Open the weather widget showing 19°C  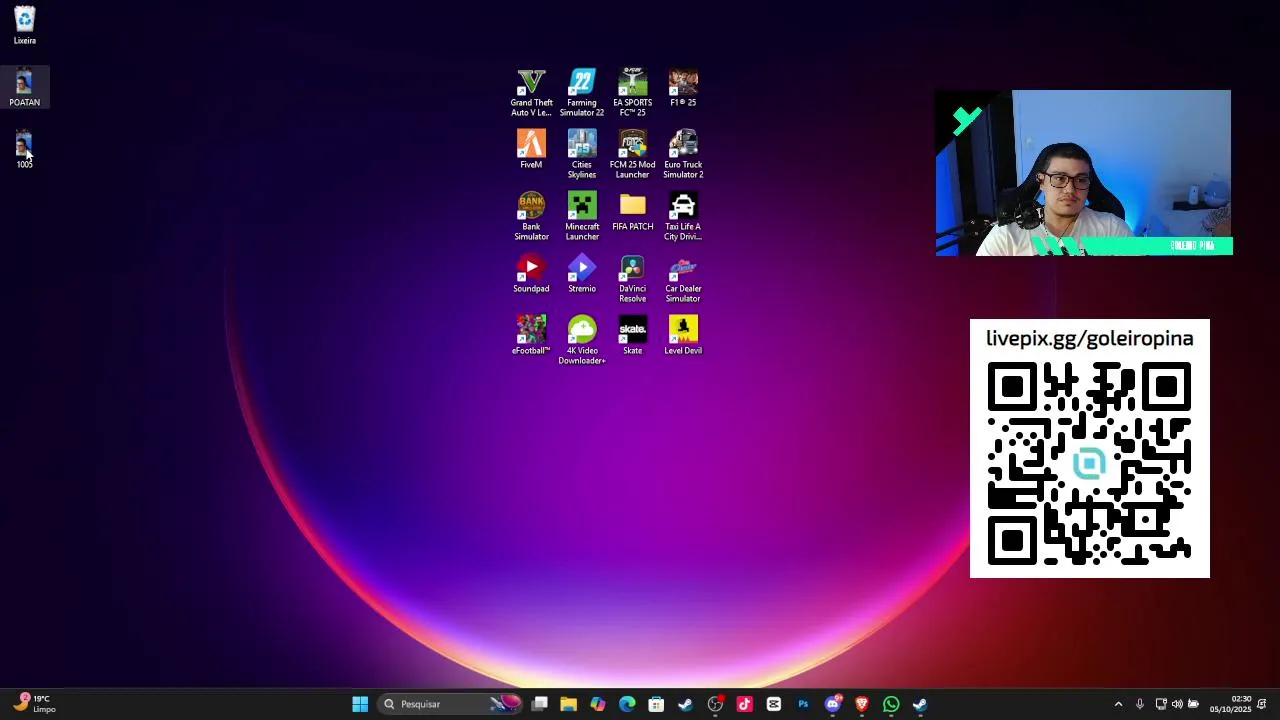35,704
